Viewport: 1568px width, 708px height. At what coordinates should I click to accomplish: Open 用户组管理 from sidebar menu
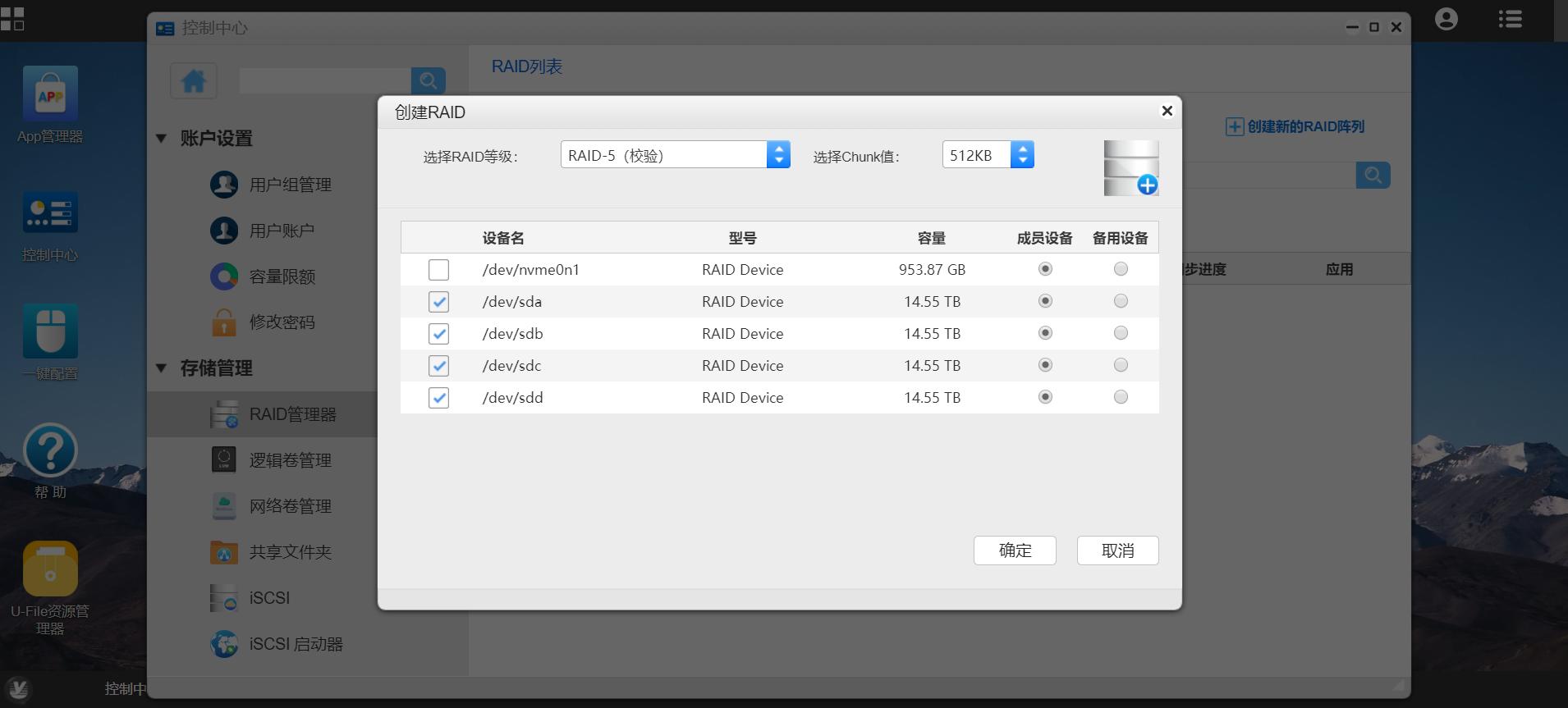(x=291, y=185)
